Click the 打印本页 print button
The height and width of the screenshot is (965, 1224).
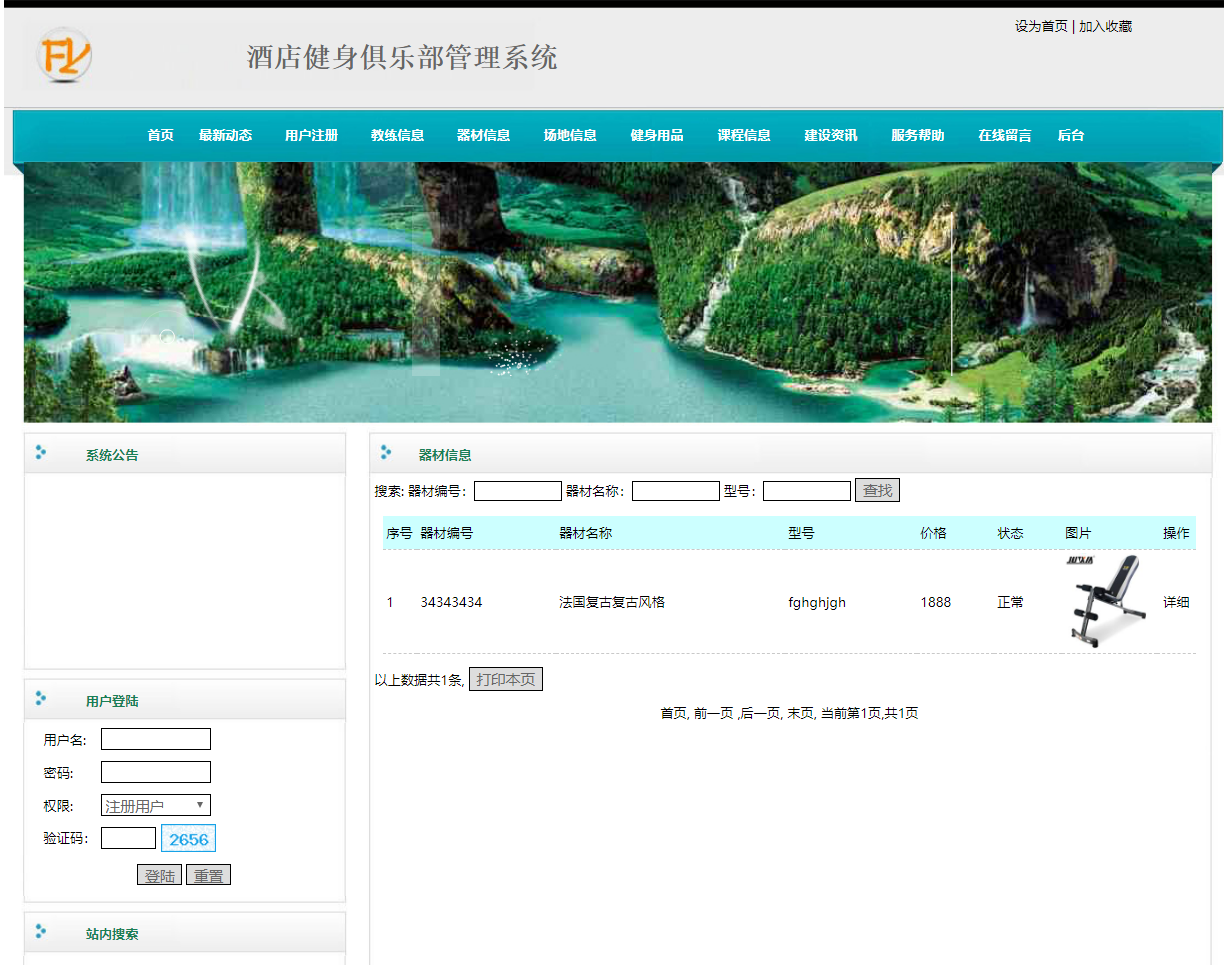tap(506, 679)
